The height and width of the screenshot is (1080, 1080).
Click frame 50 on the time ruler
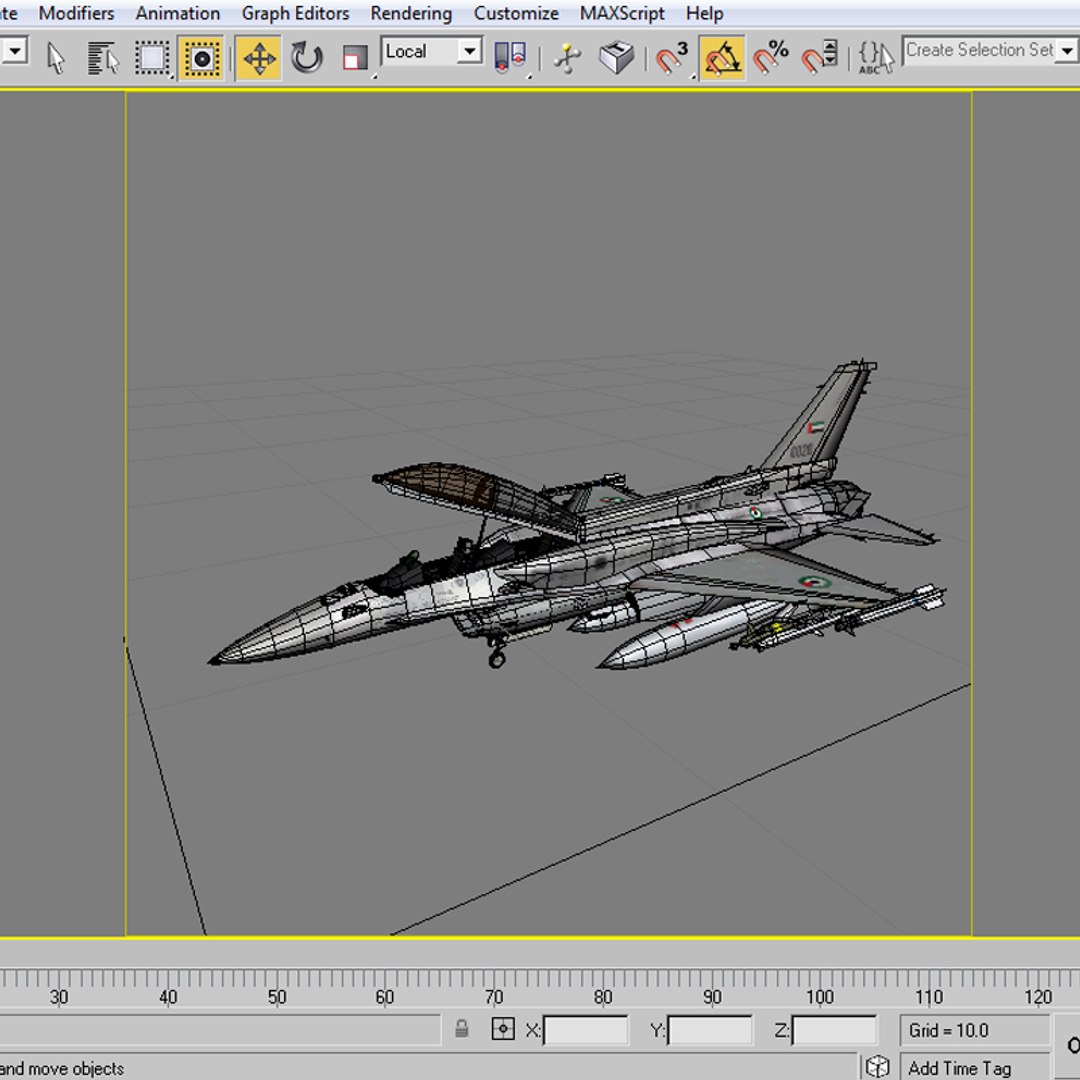pyautogui.click(x=277, y=997)
